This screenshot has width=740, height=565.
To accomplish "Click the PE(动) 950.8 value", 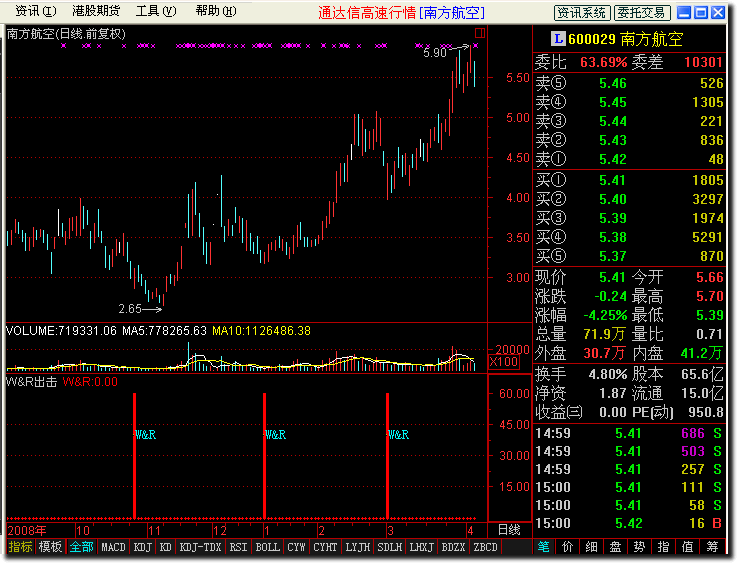I will pos(706,413).
